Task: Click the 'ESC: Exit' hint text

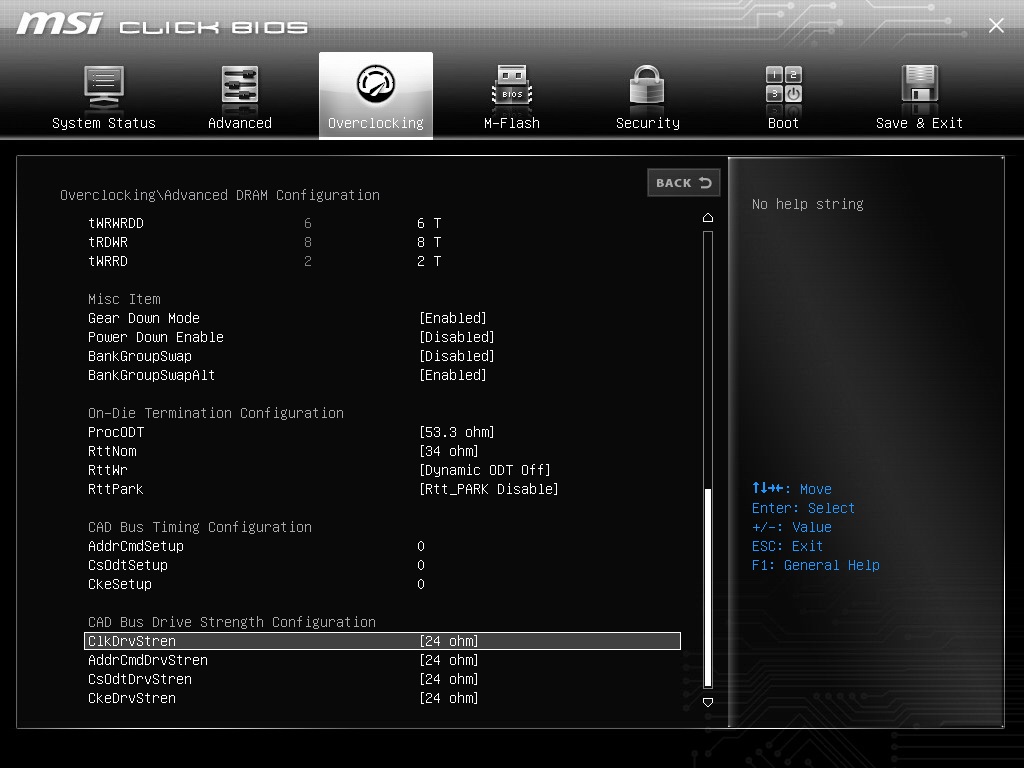Action: (x=787, y=546)
